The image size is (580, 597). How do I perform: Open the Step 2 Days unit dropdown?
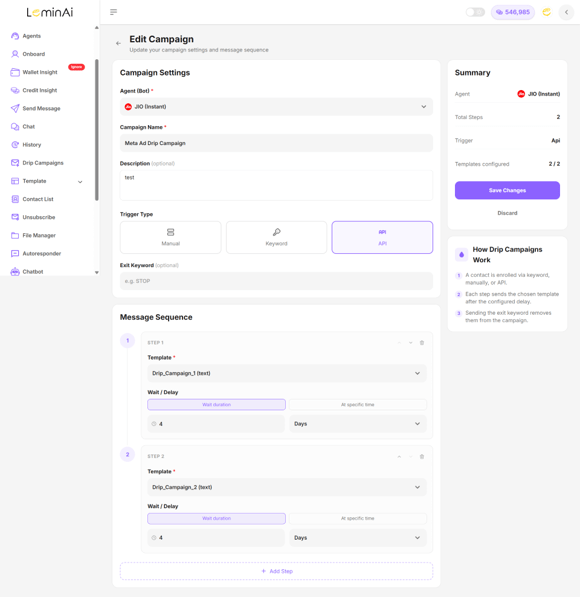pyautogui.click(x=358, y=538)
